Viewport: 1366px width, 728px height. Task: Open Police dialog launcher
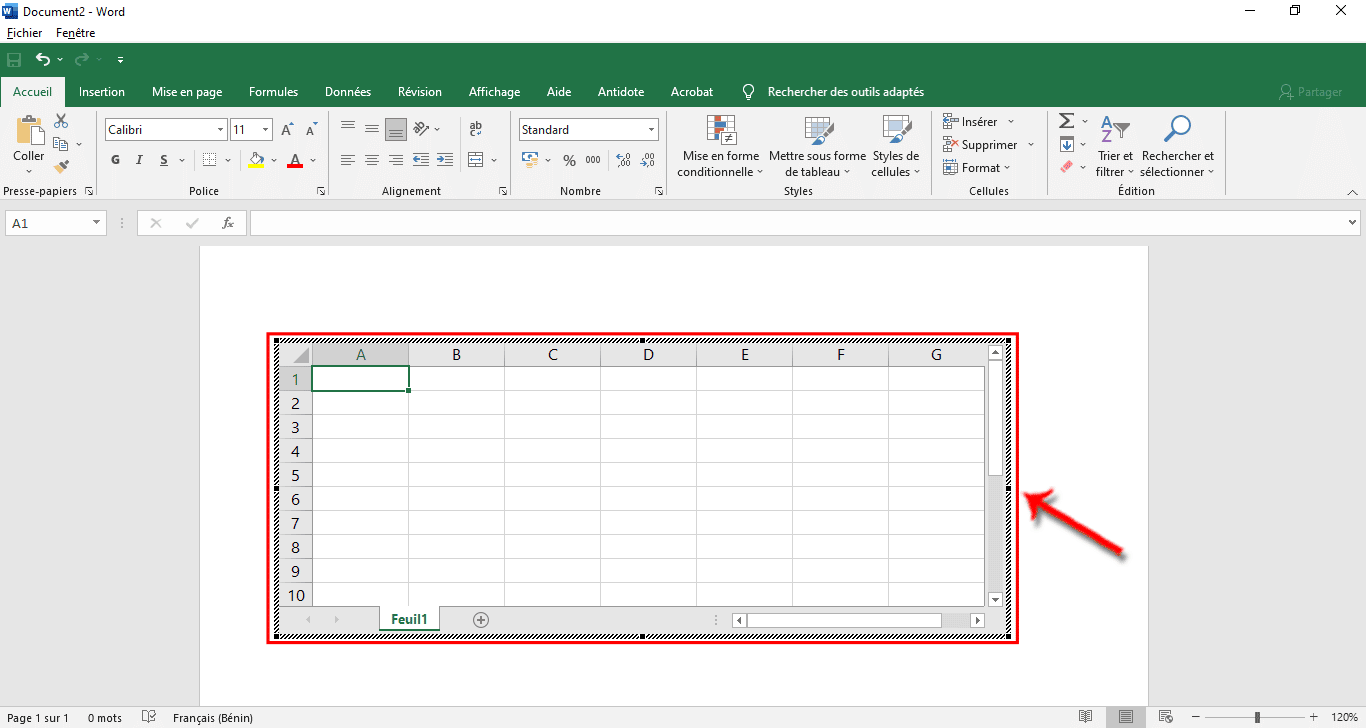click(x=321, y=191)
